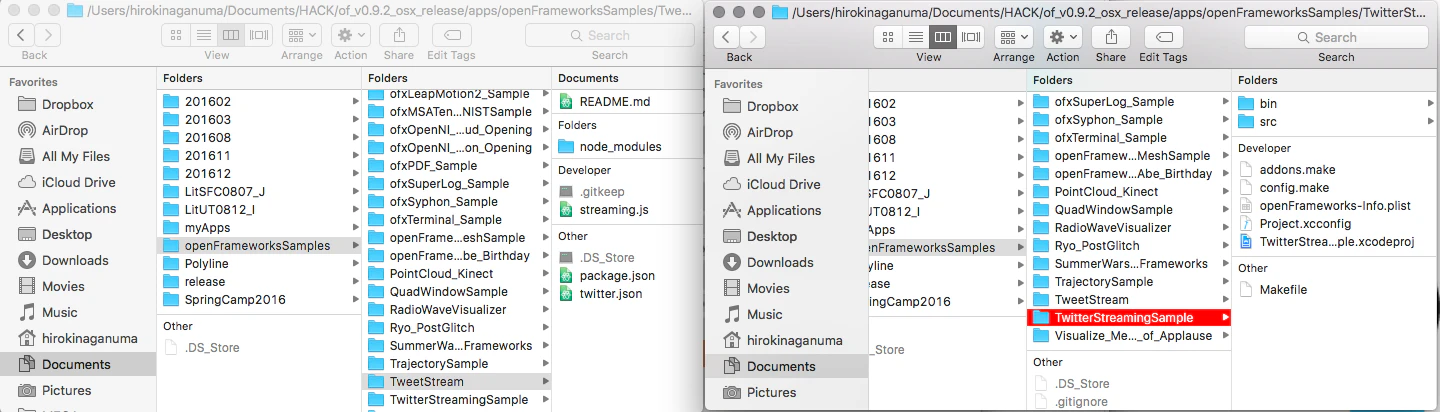
Task: Open Movies in the front window sidebar
Action: 768,288
